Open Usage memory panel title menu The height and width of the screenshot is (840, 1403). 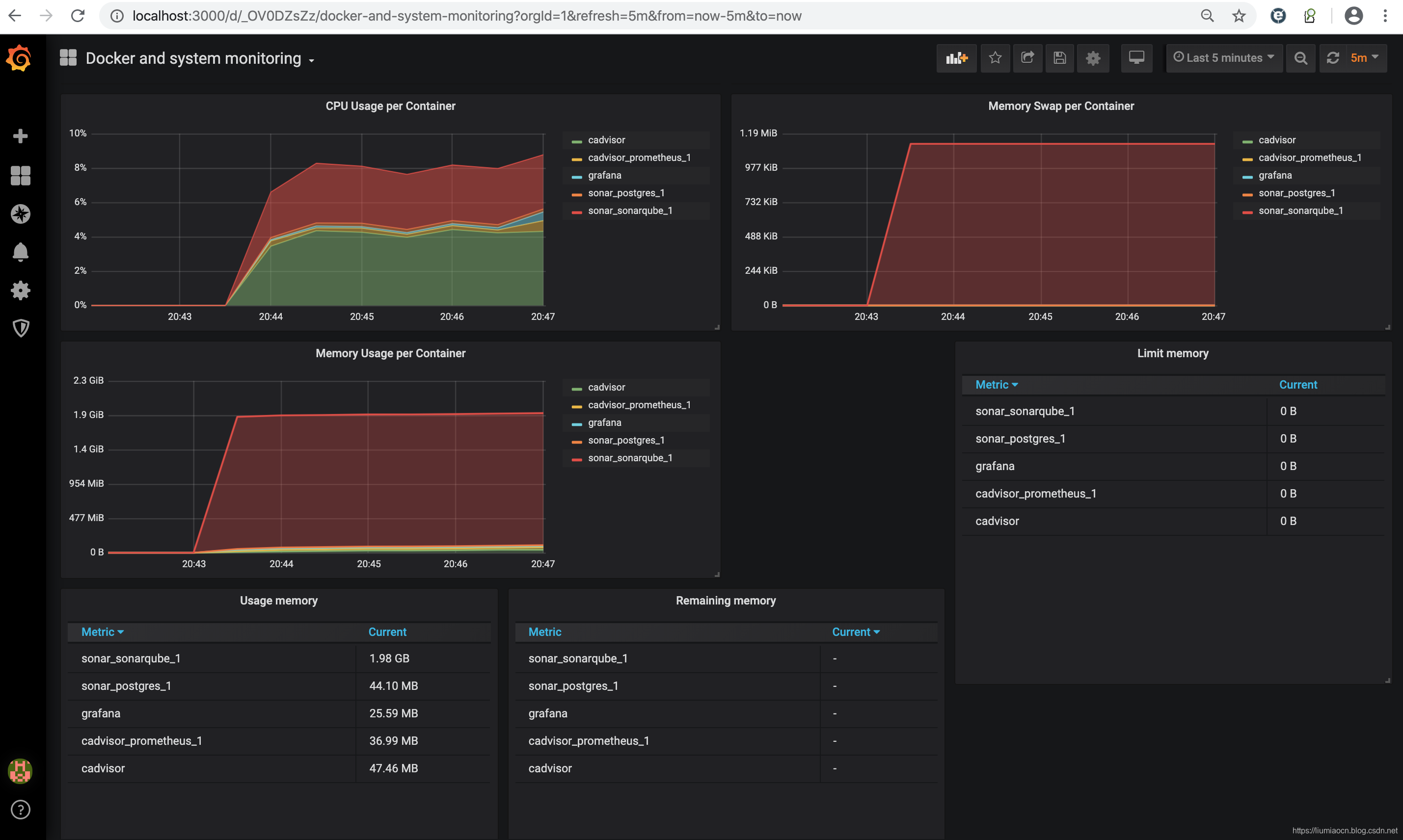[278, 601]
